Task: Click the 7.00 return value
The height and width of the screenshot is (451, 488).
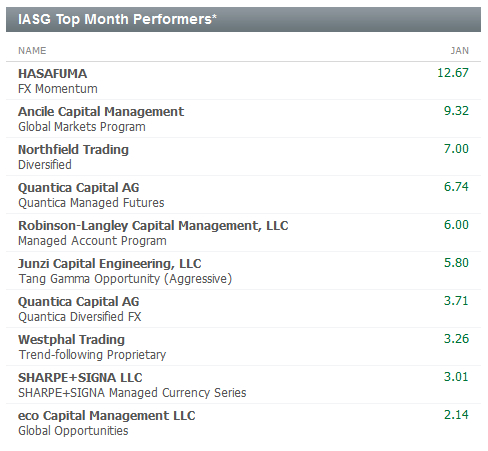Action: point(456,149)
